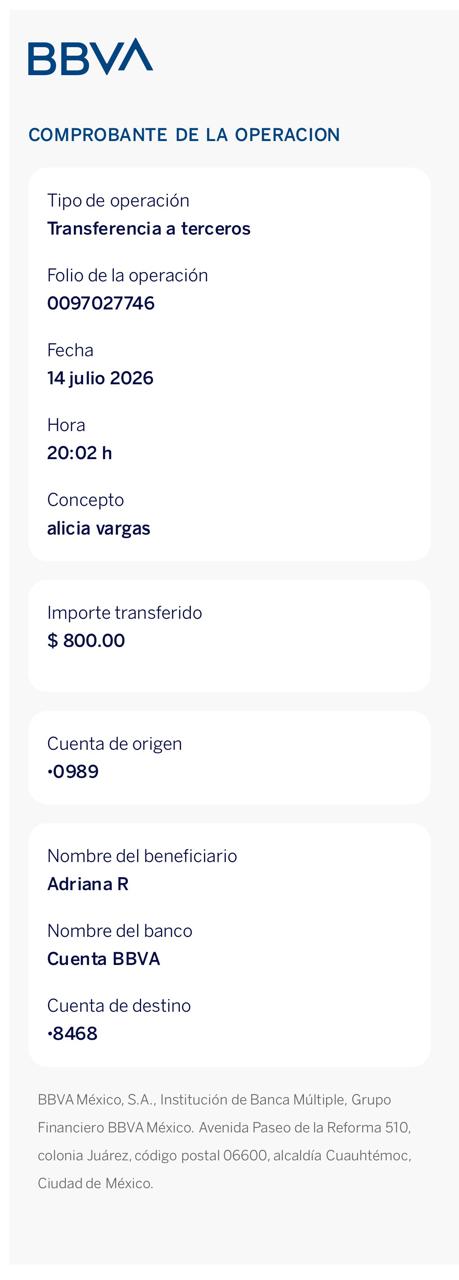Screen dimensions: 459x1280
Task: Select destination account ending 8468
Action: [x=73, y=1034]
